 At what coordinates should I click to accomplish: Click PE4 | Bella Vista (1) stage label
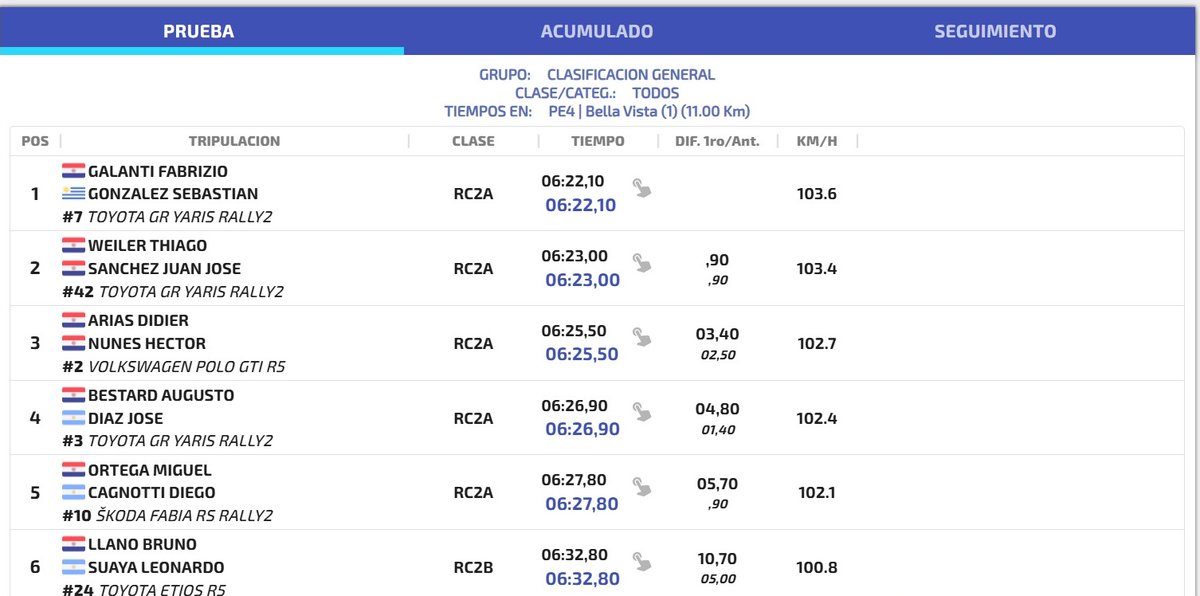point(649,112)
